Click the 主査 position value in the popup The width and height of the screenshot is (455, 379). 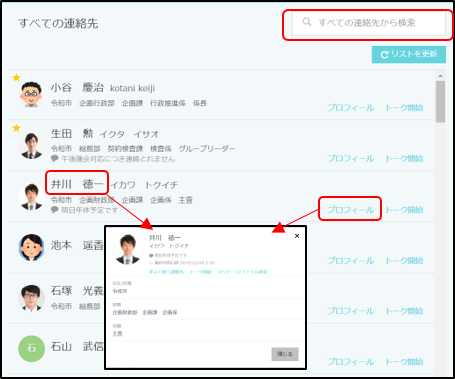coord(117,334)
